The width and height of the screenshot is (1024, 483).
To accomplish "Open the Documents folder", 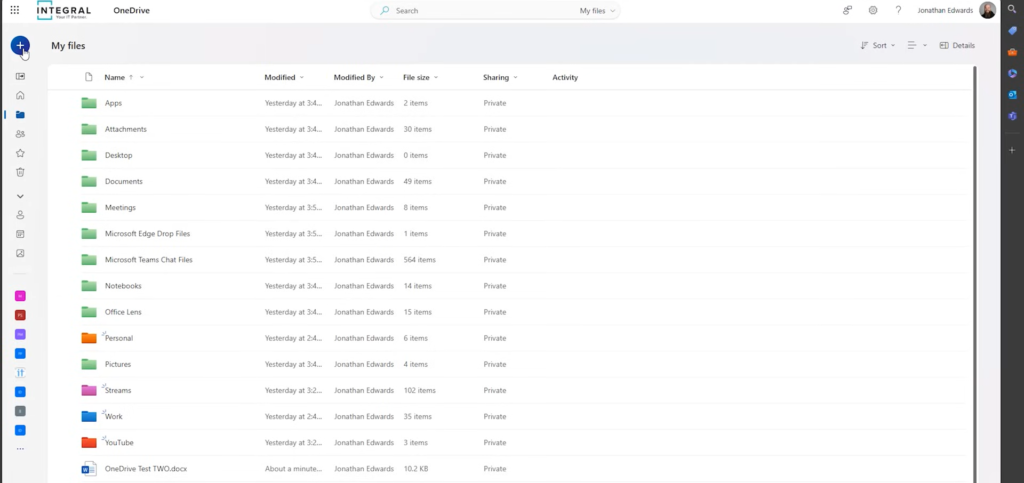I will pyautogui.click(x=123, y=181).
